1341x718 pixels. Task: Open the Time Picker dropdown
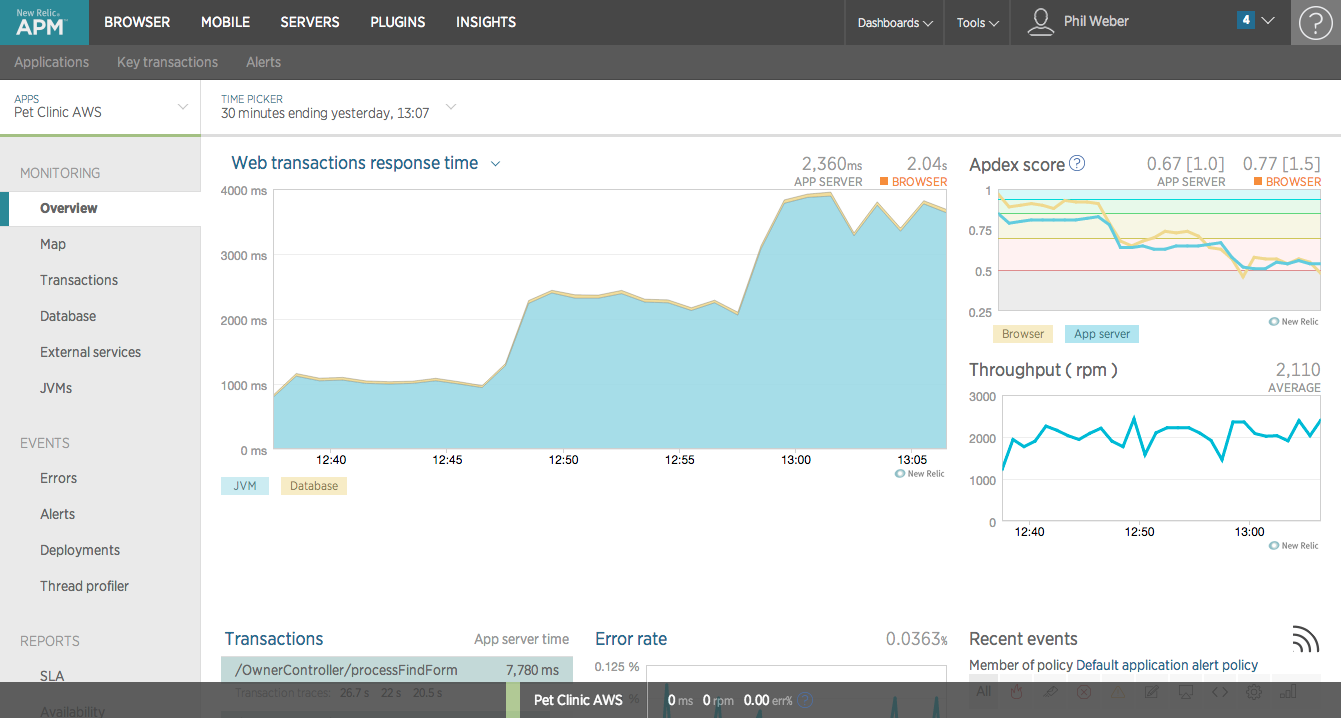pos(338,106)
